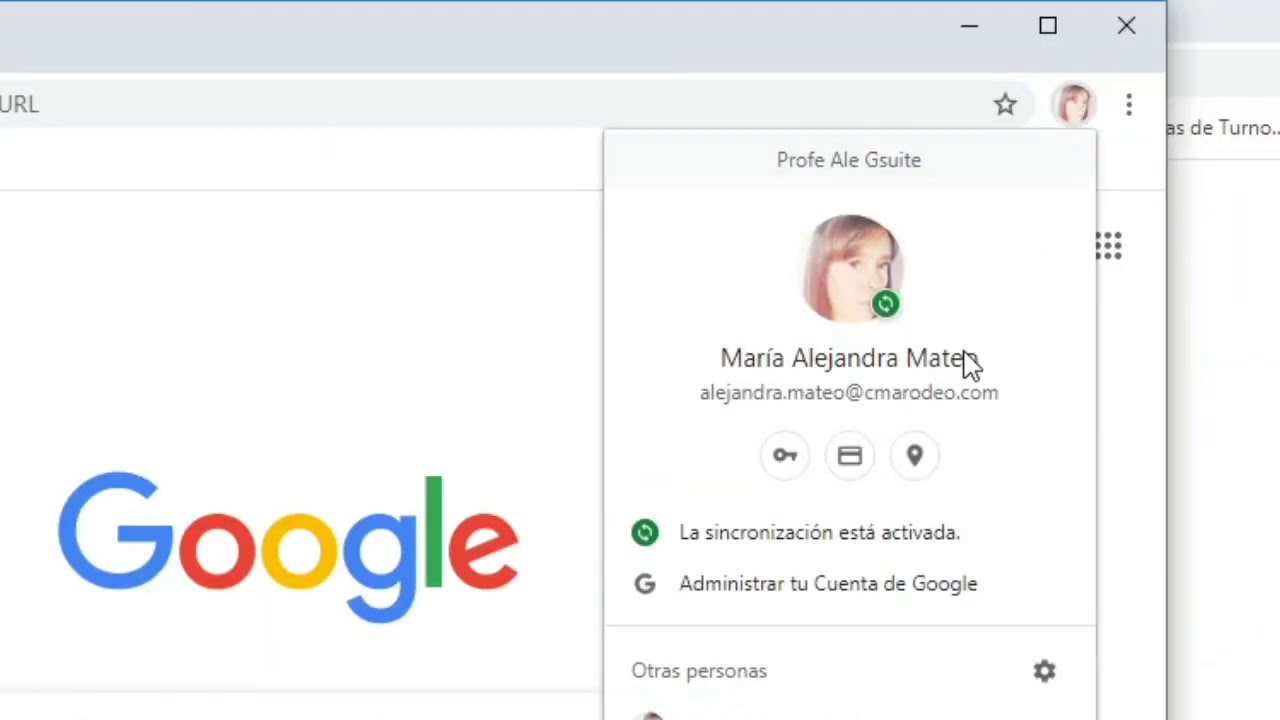This screenshot has width=1280, height=720.
Task: Close the Chrome window
Action: pyautogui.click(x=1127, y=26)
